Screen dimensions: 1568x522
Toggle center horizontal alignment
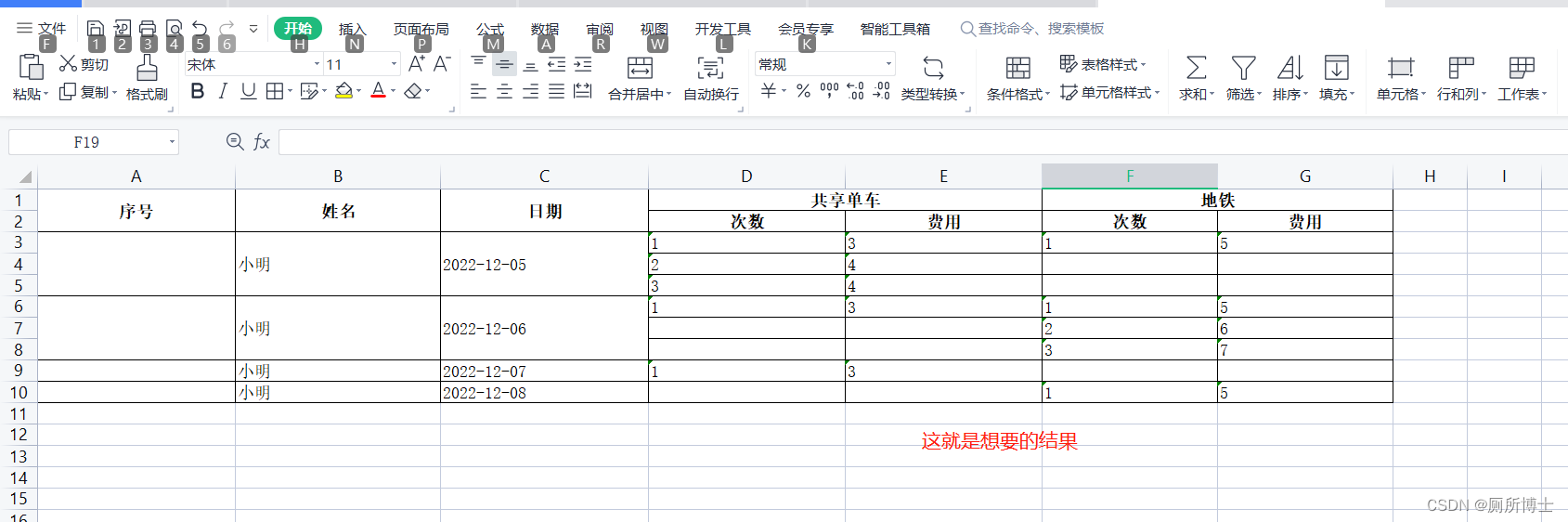504,91
